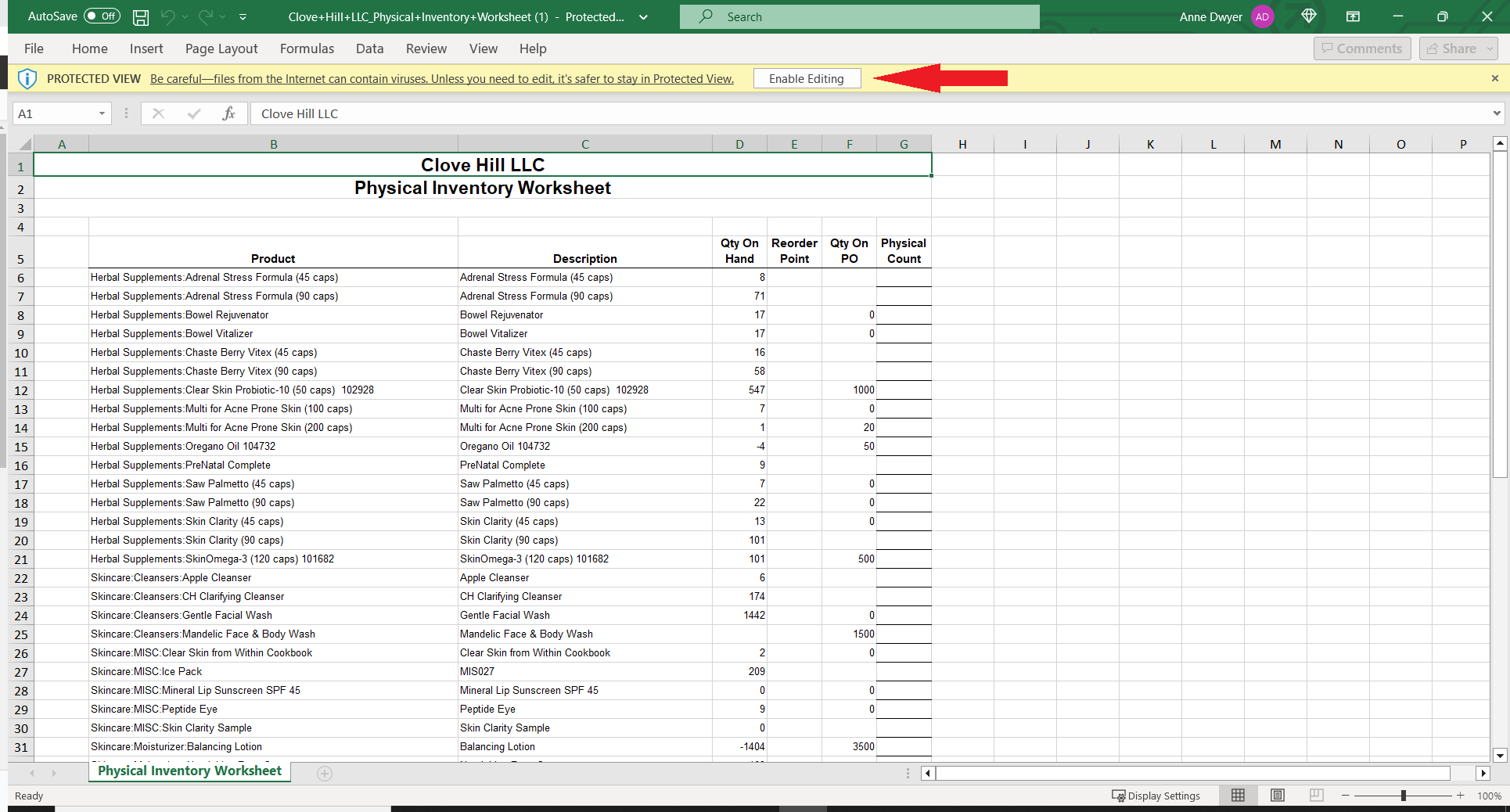Viewport: 1510px width, 812px height.
Task: Select the Clove Hill LLC title cell
Action: click(483, 165)
